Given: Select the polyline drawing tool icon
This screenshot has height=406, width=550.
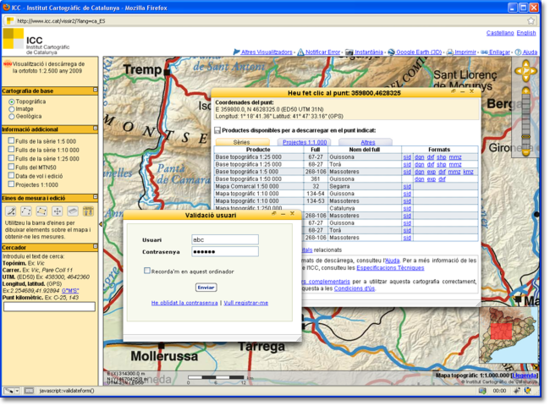Looking at the screenshot, I should pyautogui.click(x=26, y=211).
